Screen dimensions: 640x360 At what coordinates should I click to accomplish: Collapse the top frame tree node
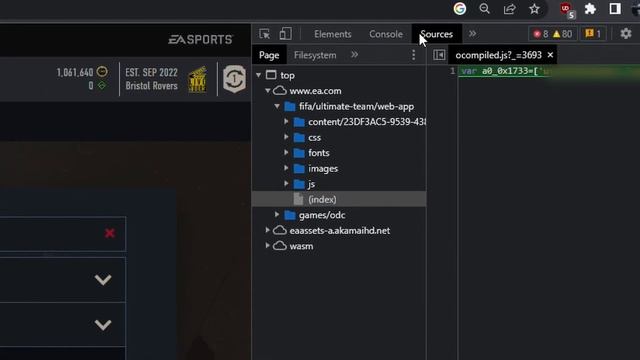click(258, 75)
